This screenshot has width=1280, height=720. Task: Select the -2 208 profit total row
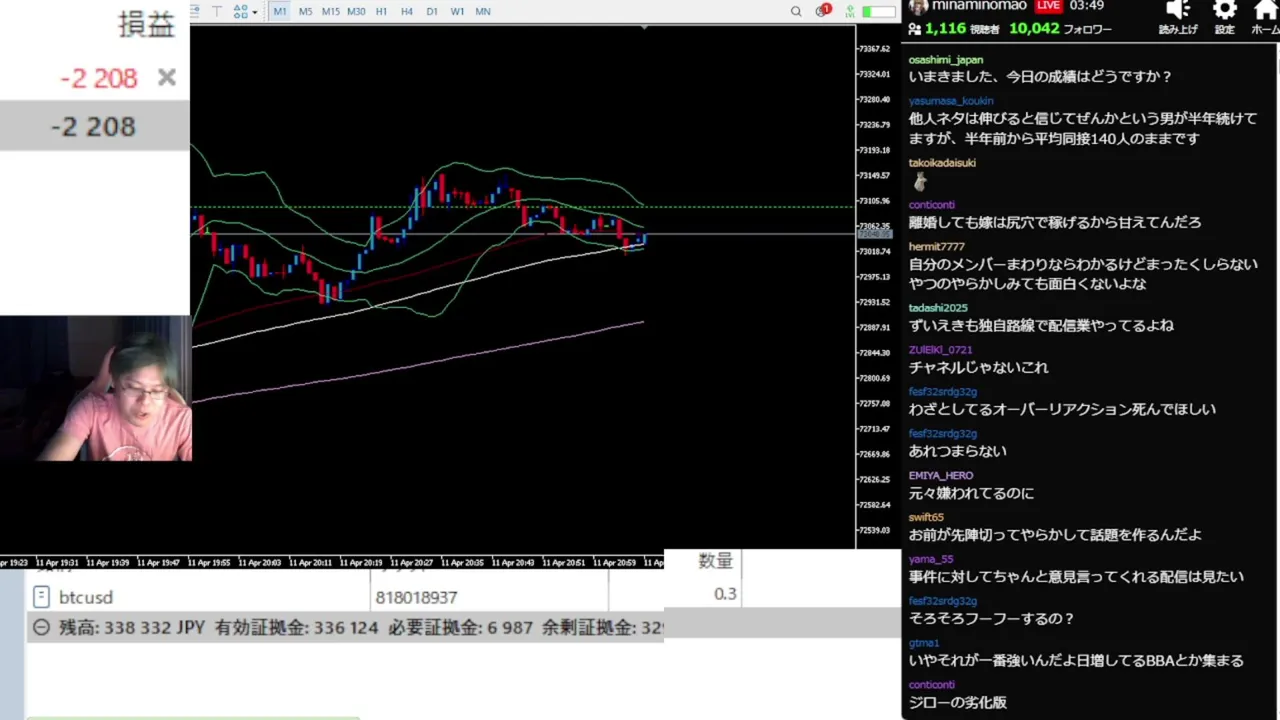tap(94, 126)
